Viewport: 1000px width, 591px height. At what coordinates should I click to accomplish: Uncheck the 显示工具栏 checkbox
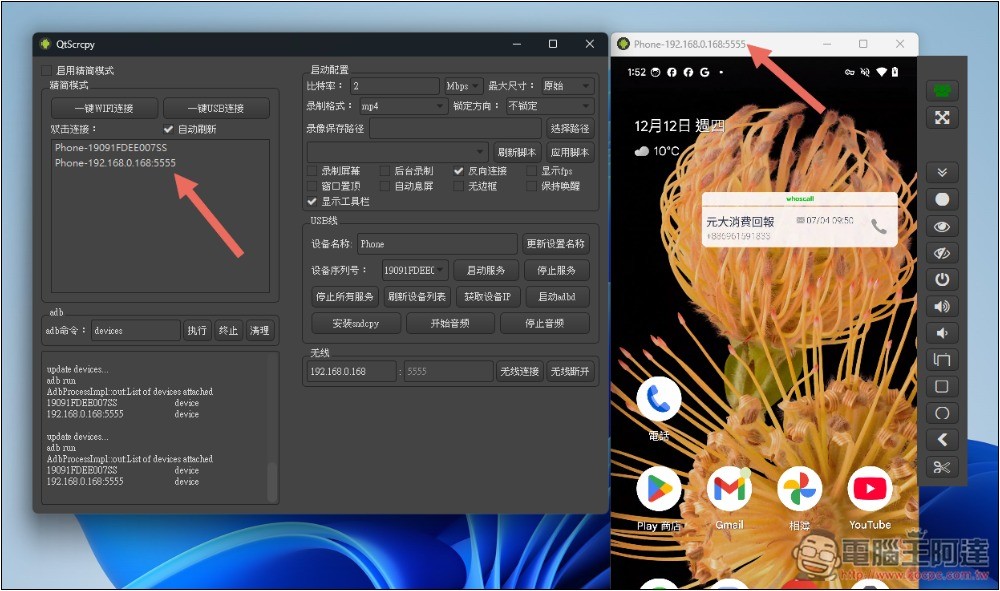click(312, 201)
